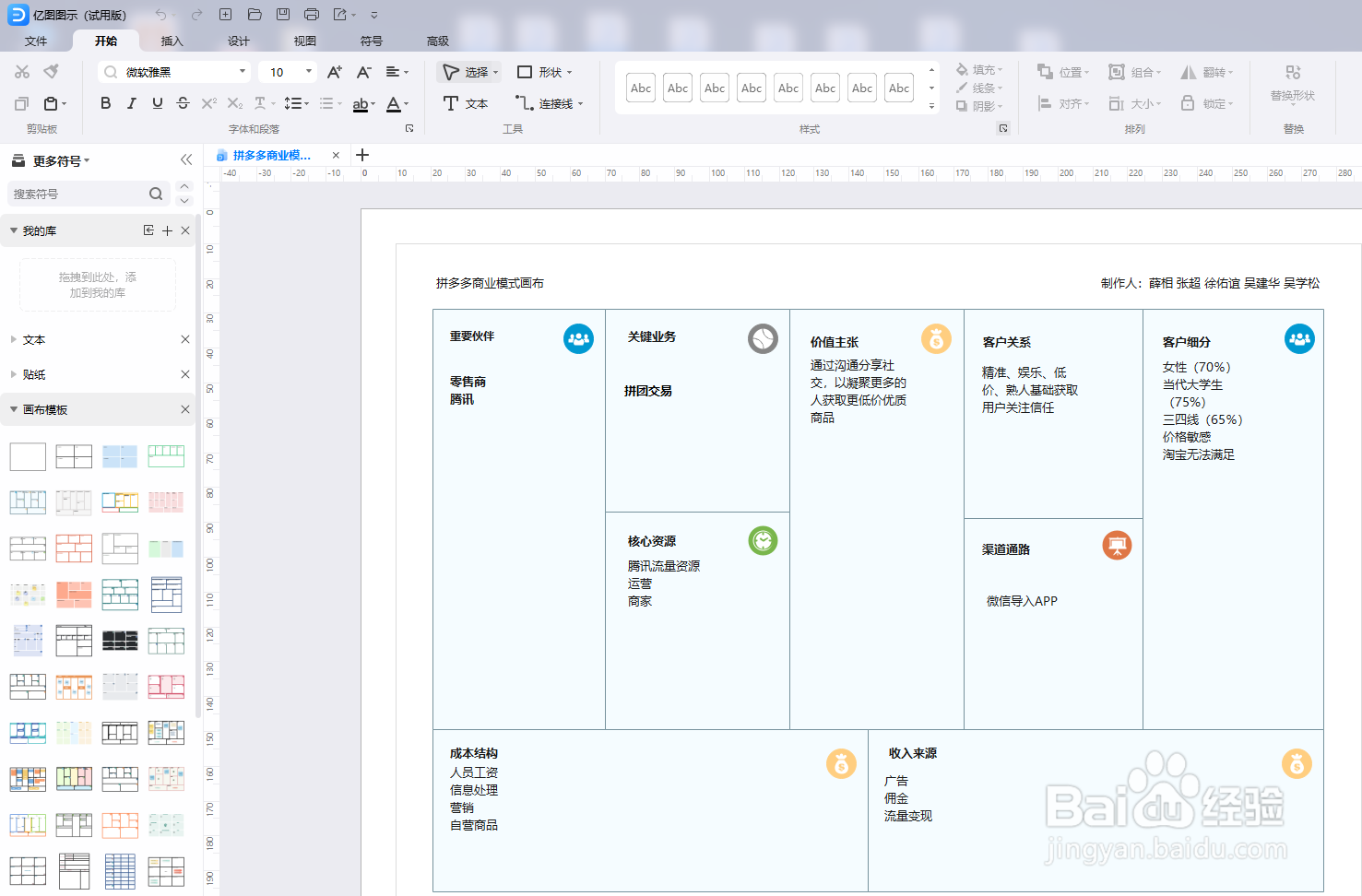Open the 大小 size dropdown
1362x896 pixels.
pos(1135,103)
